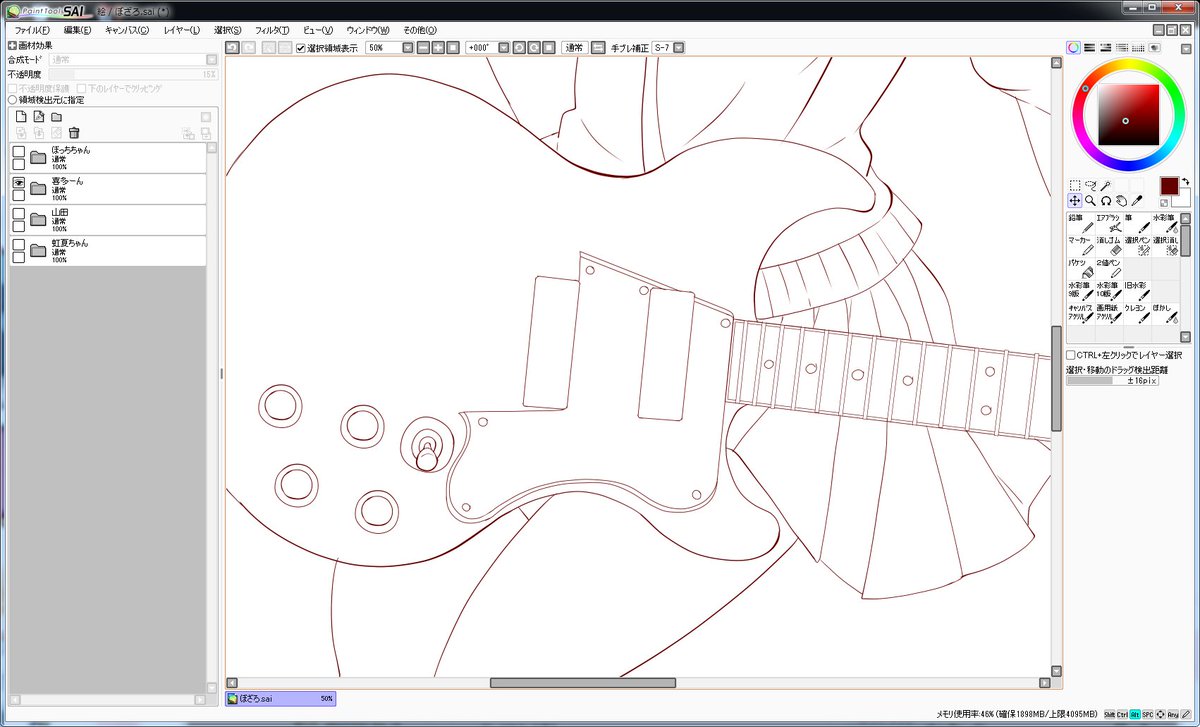
Task: Select the eyedropper tool
Action: [1136, 200]
